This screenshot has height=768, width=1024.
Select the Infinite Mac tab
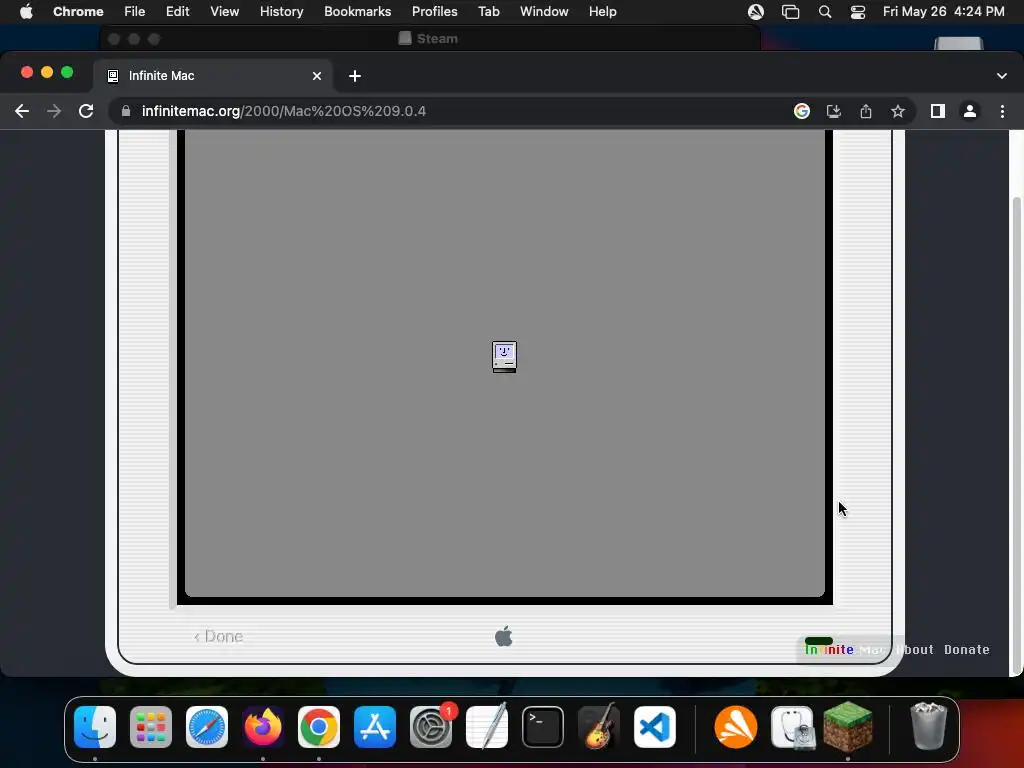tap(213, 76)
